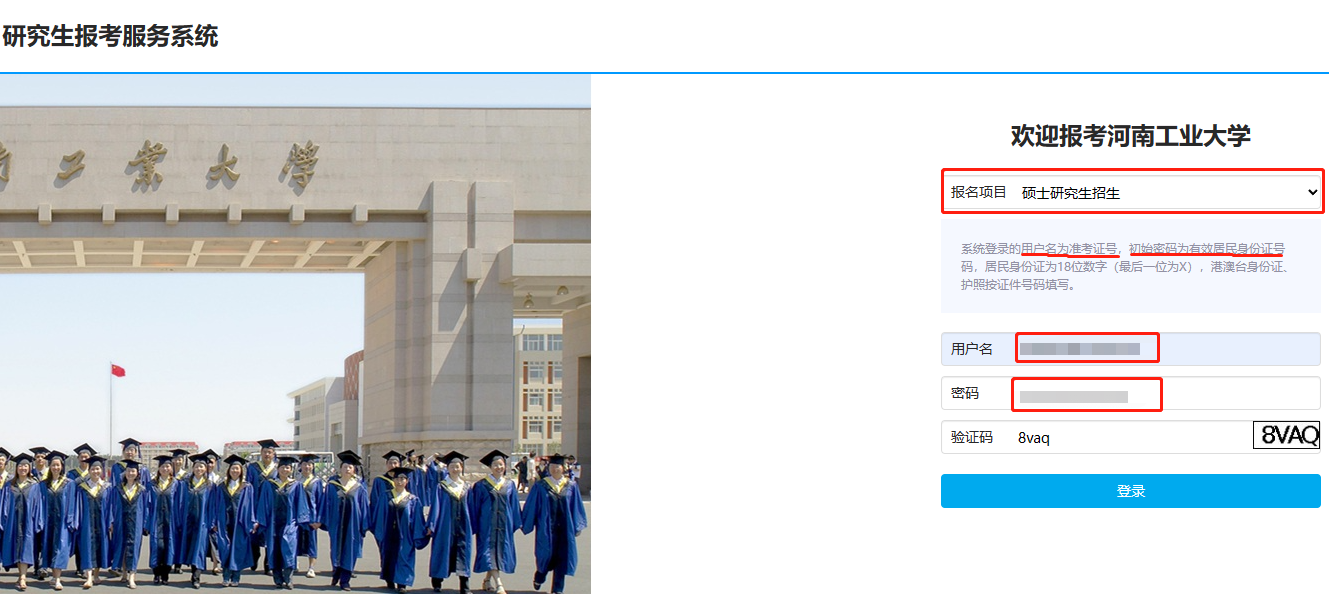Click the campus gate photo

point(295,334)
